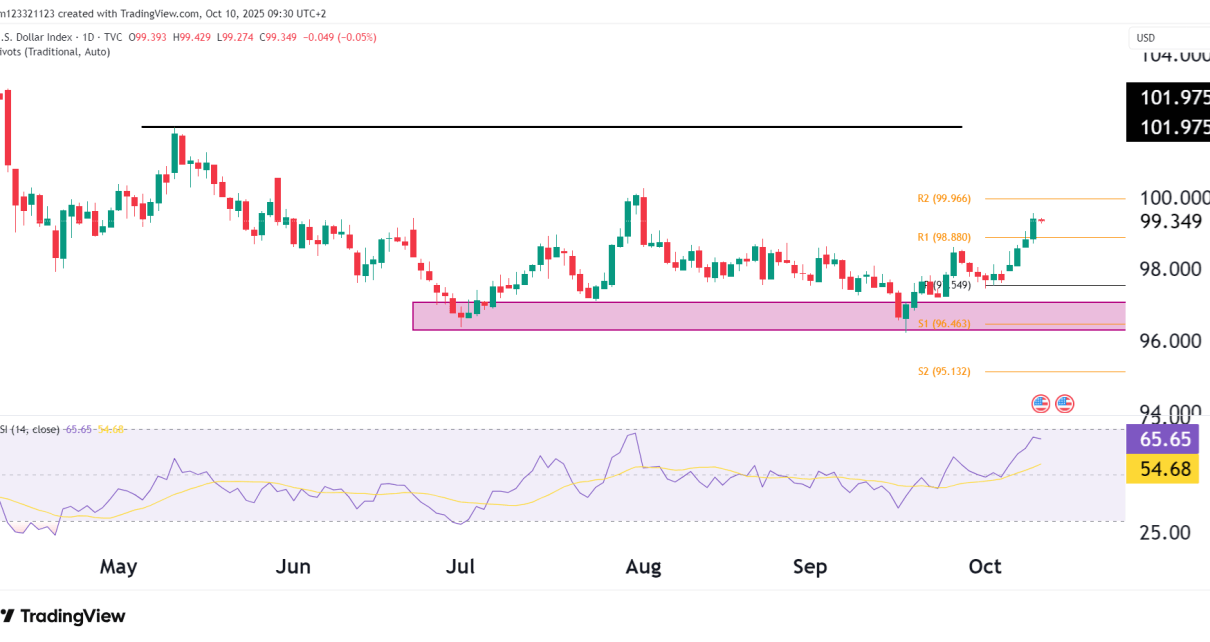Click the right US flag economic event icon
This screenshot has width=1210, height=642.
tap(1064, 403)
